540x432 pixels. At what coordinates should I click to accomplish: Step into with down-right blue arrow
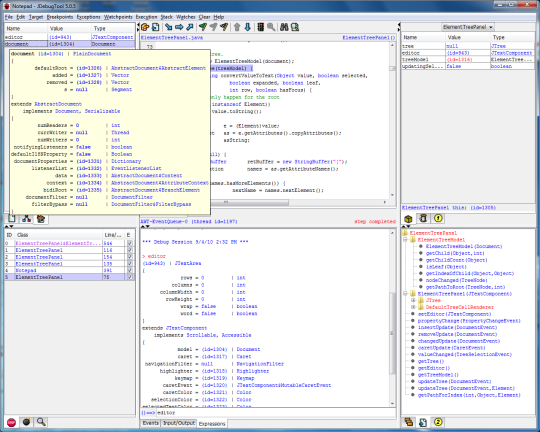[x=168, y=27]
